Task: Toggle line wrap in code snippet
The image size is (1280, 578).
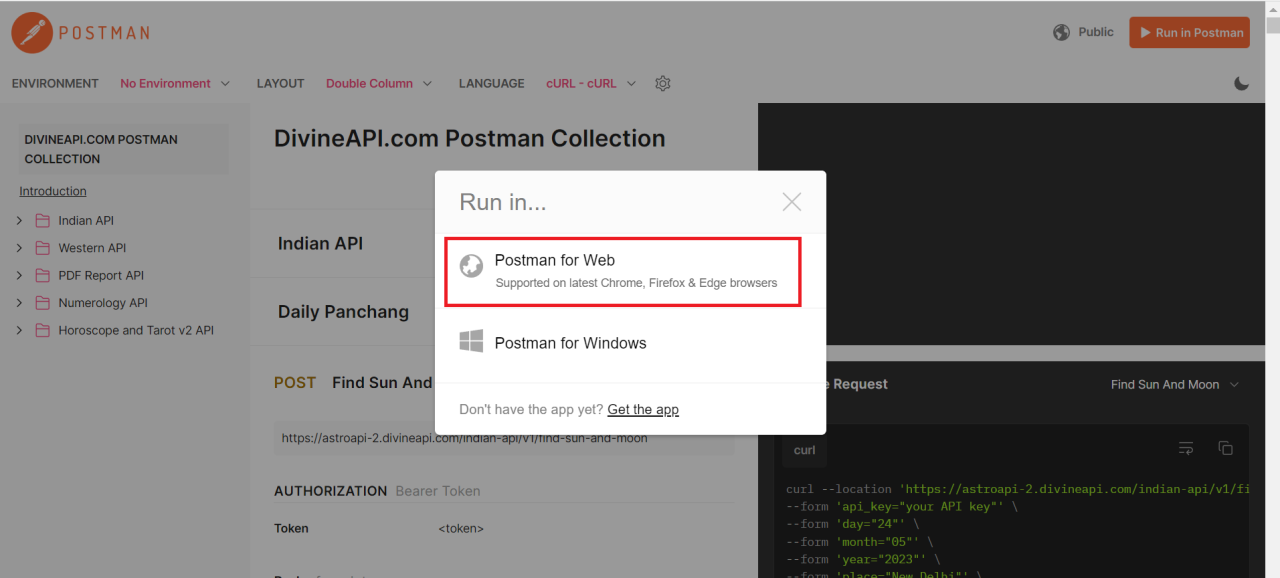Action: coord(1186,448)
